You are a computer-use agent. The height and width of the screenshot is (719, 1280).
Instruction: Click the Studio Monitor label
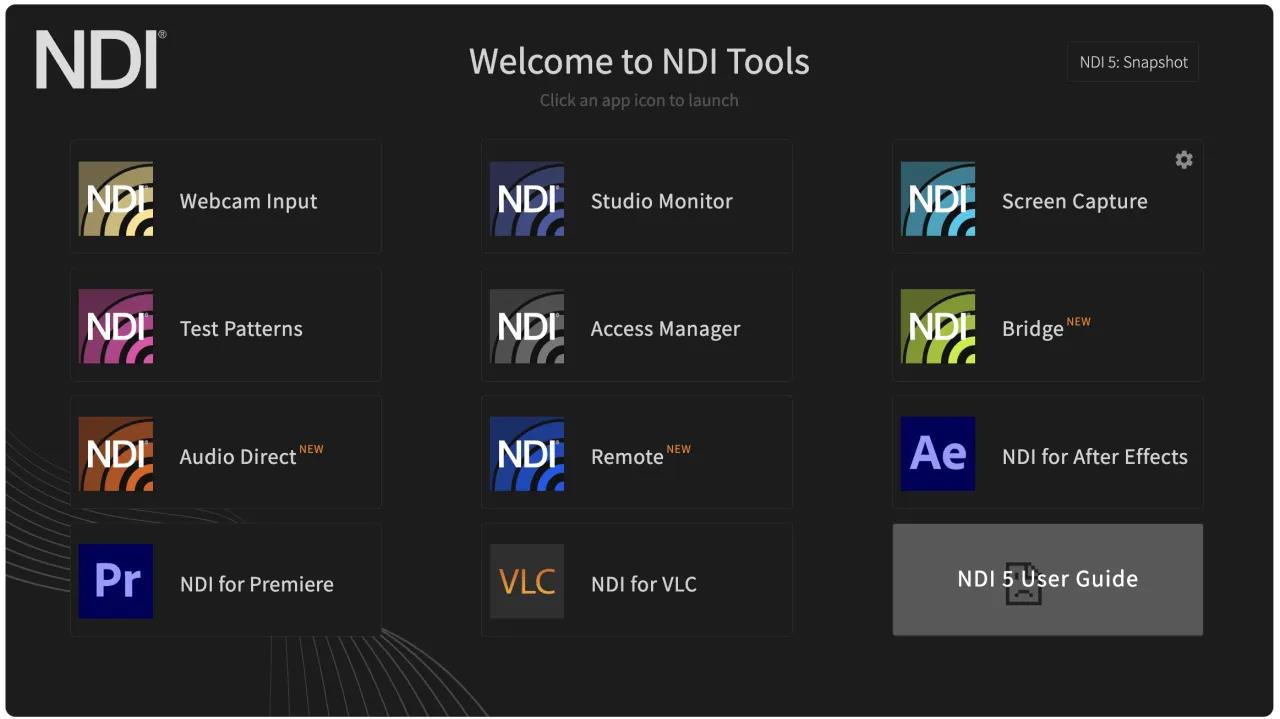tap(662, 201)
